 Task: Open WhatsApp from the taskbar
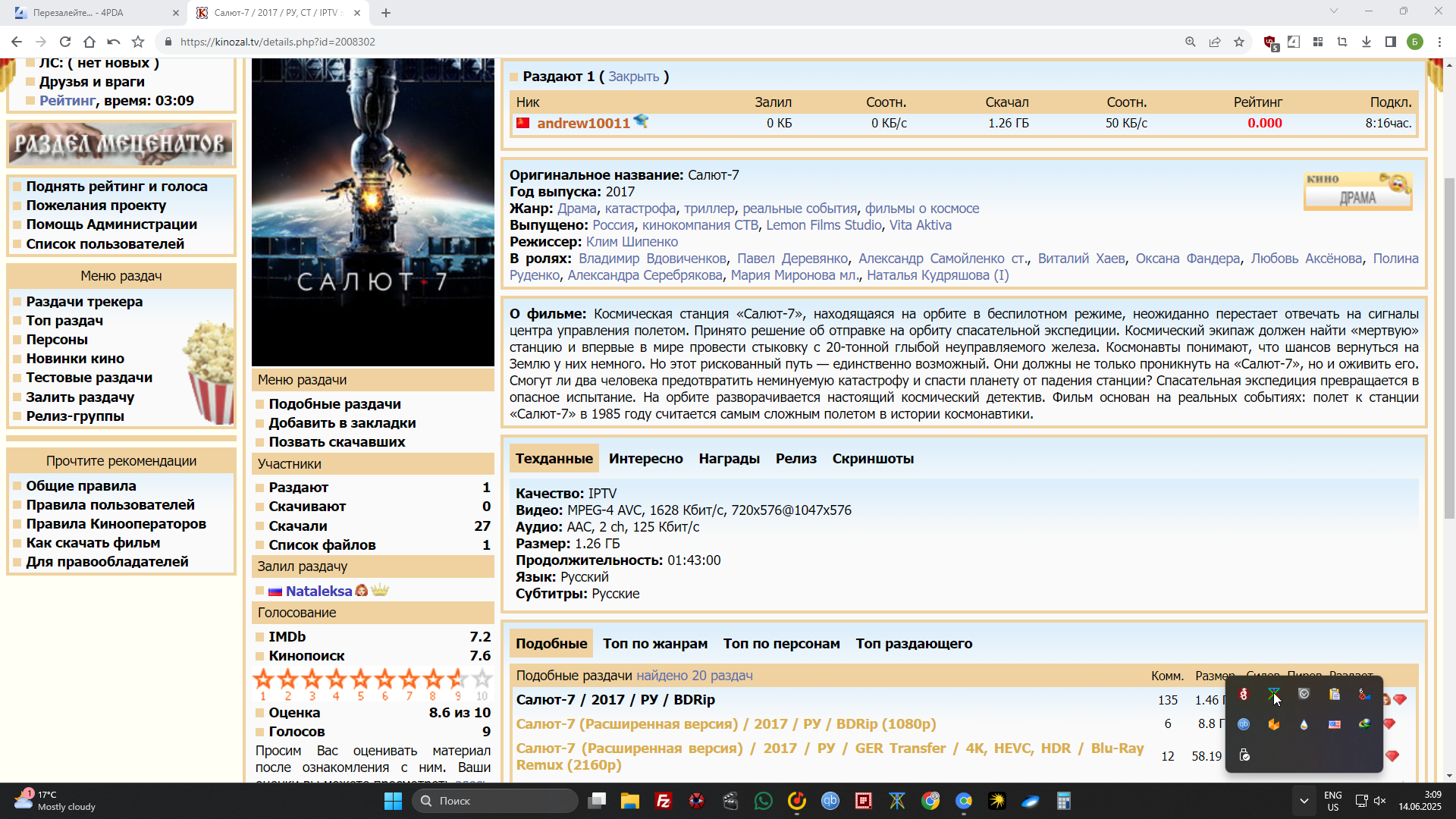[764, 801]
